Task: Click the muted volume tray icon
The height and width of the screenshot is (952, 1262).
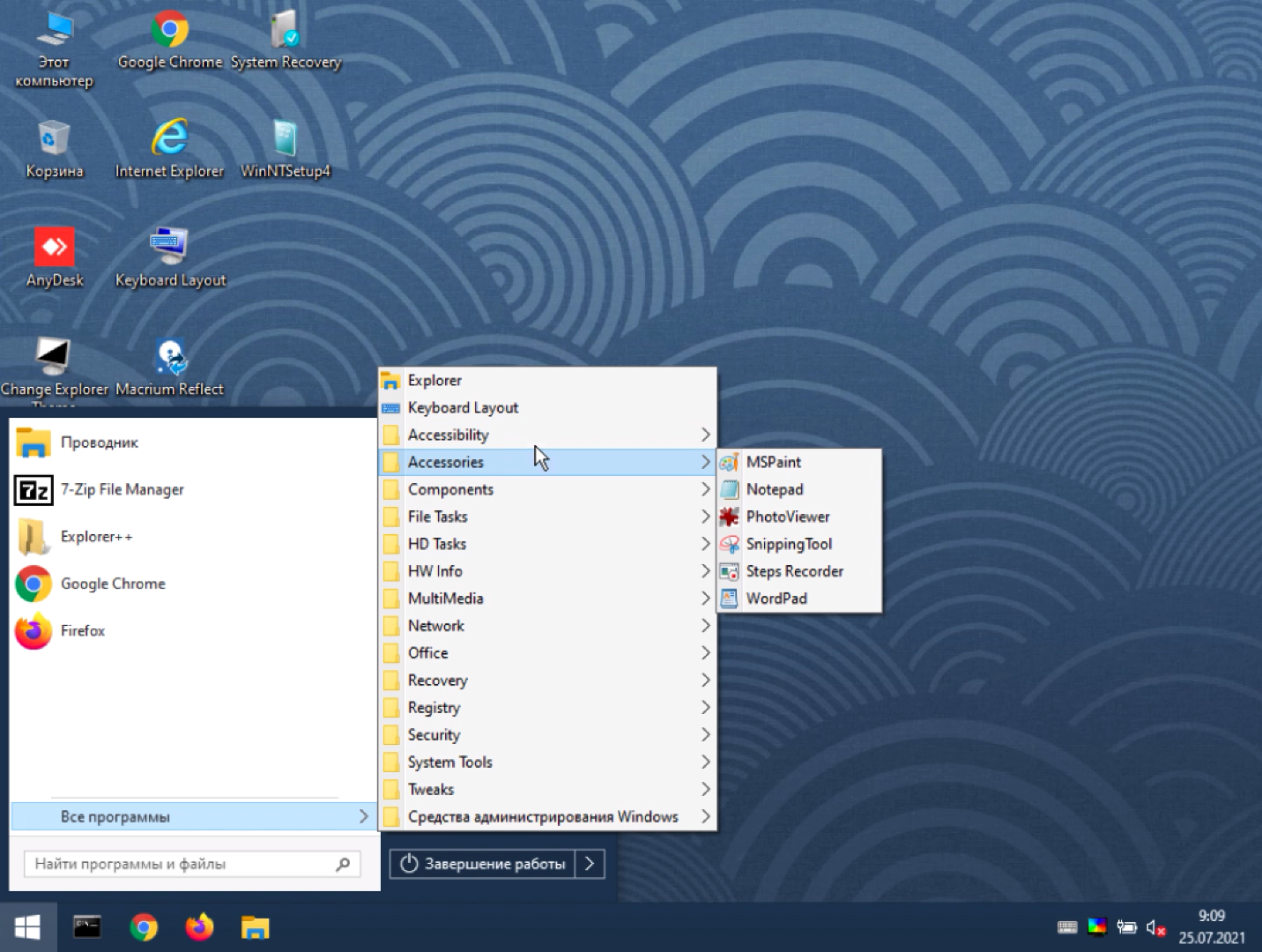Action: click(x=1155, y=927)
